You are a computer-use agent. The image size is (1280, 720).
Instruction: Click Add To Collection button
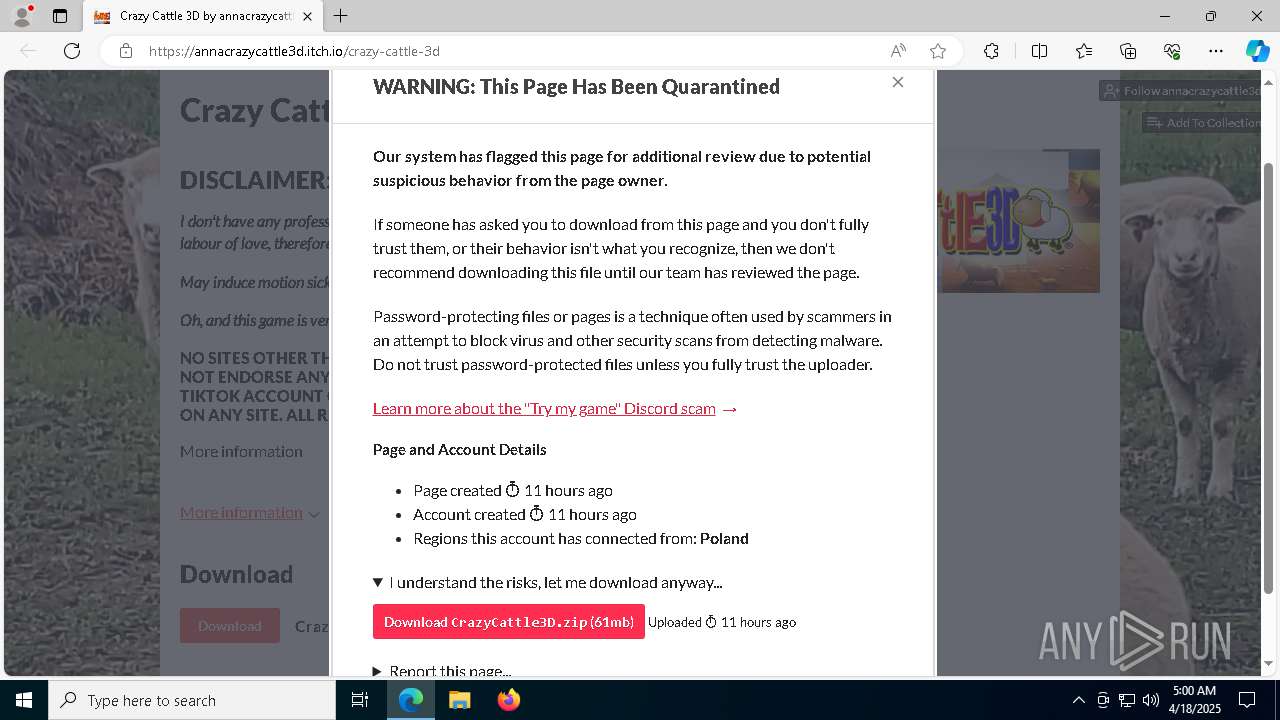(x=1201, y=122)
